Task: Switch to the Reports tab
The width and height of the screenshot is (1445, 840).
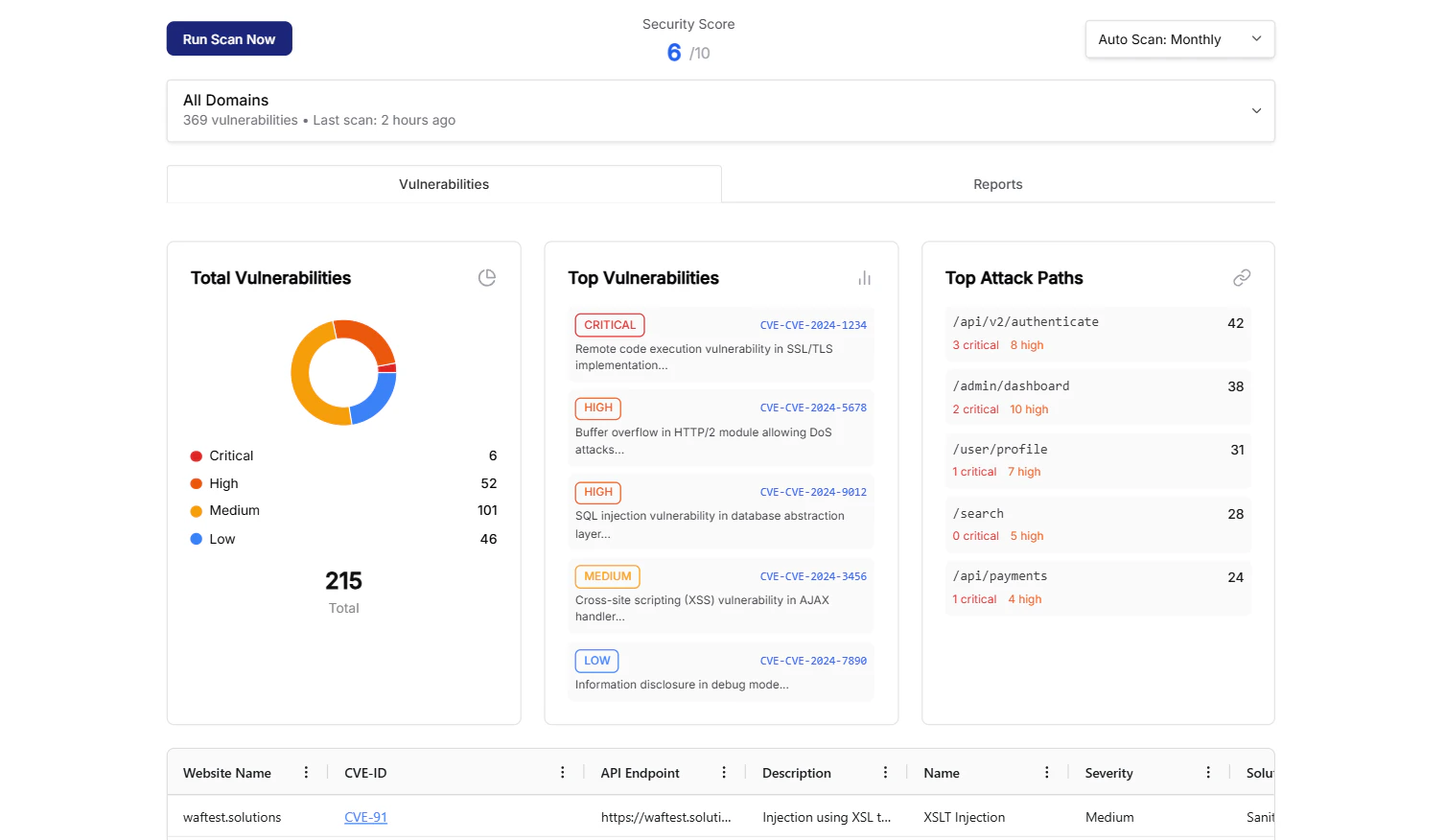Action: [x=997, y=184]
